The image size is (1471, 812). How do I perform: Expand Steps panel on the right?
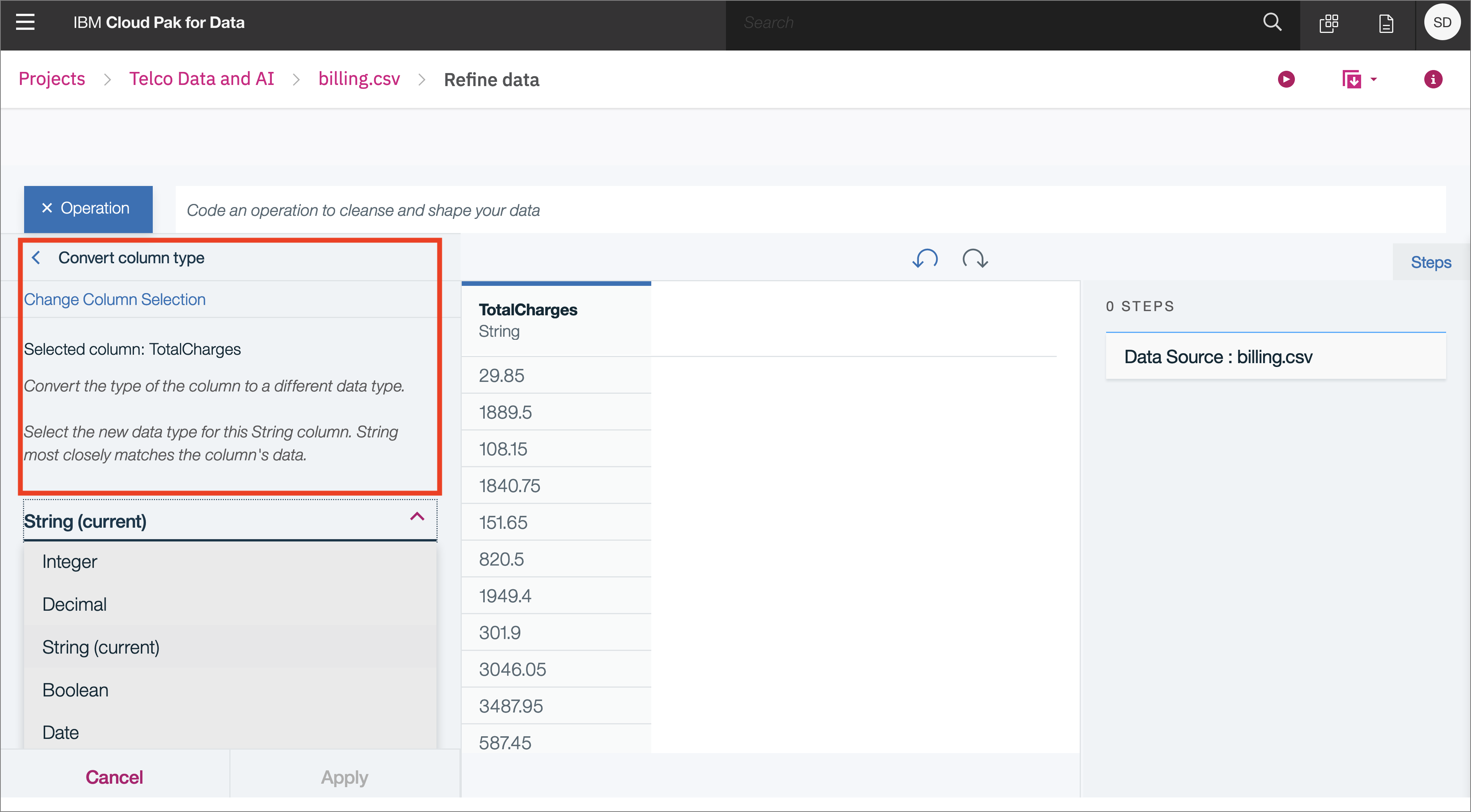pyautogui.click(x=1431, y=262)
